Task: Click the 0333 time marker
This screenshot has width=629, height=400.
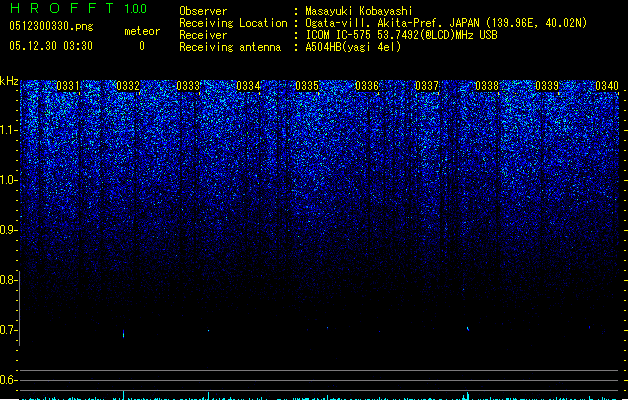Action: click(188, 85)
